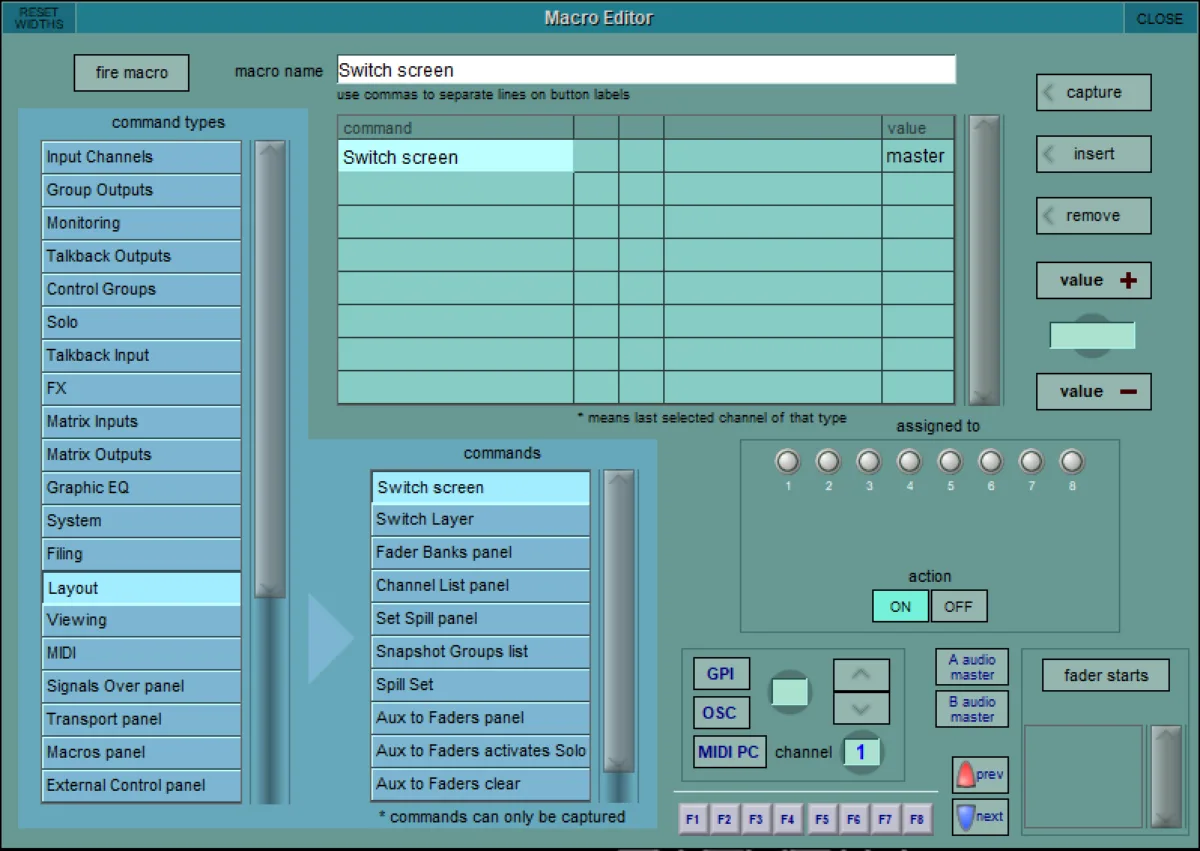Select function key F4
This screenshot has width=1200, height=851.
[788, 820]
